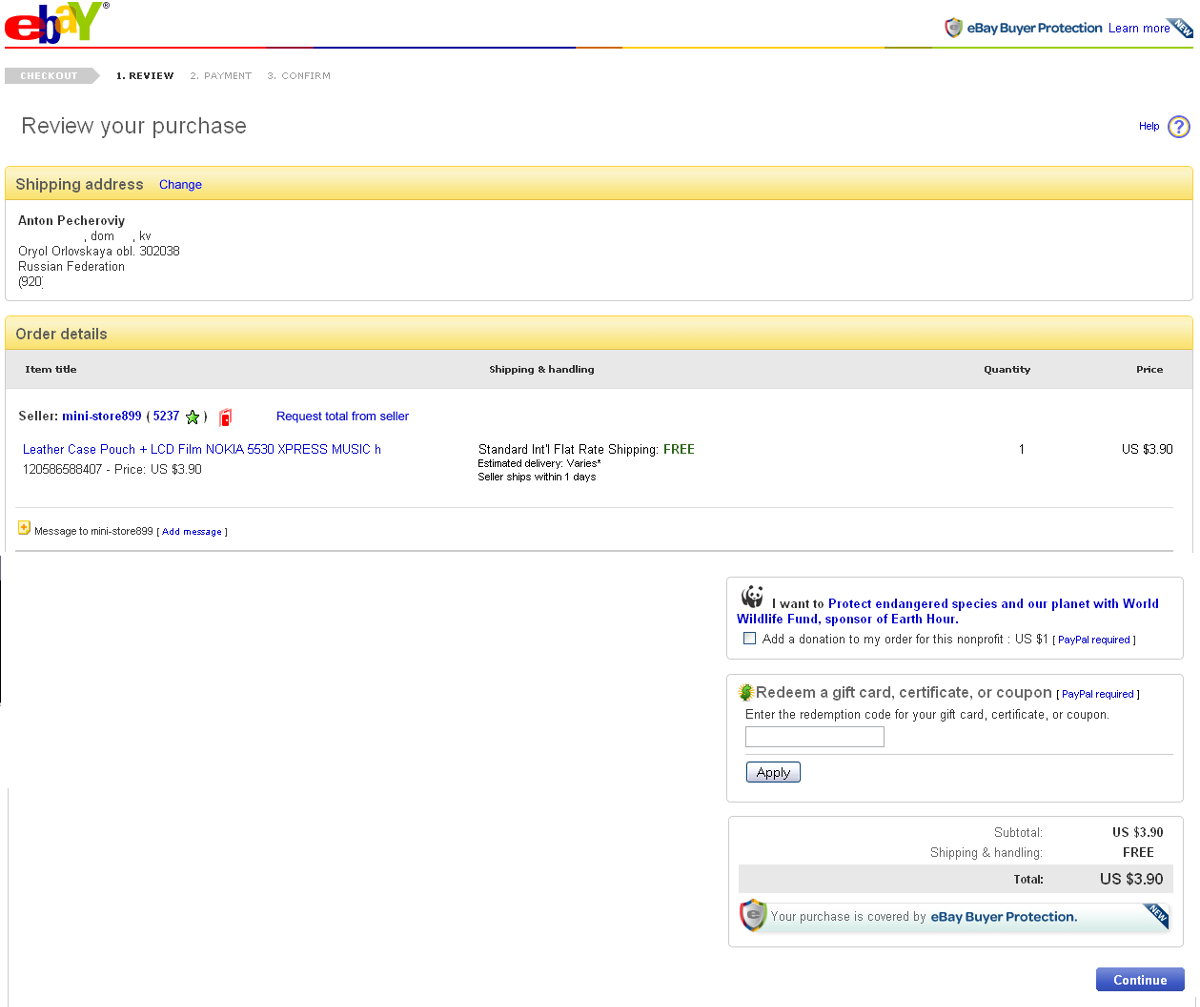Viewport: 1200px width, 1007px height.
Task: Click the US $3.90 price in item row
Action: (1147, 450)
